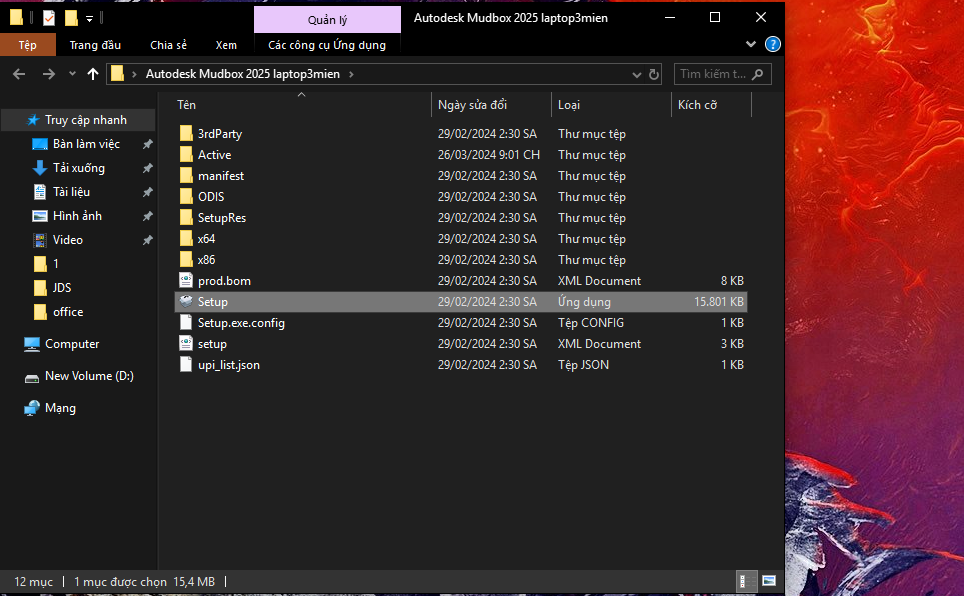
Task: Click the back navigation arrow
Action: tap(19, 74)
